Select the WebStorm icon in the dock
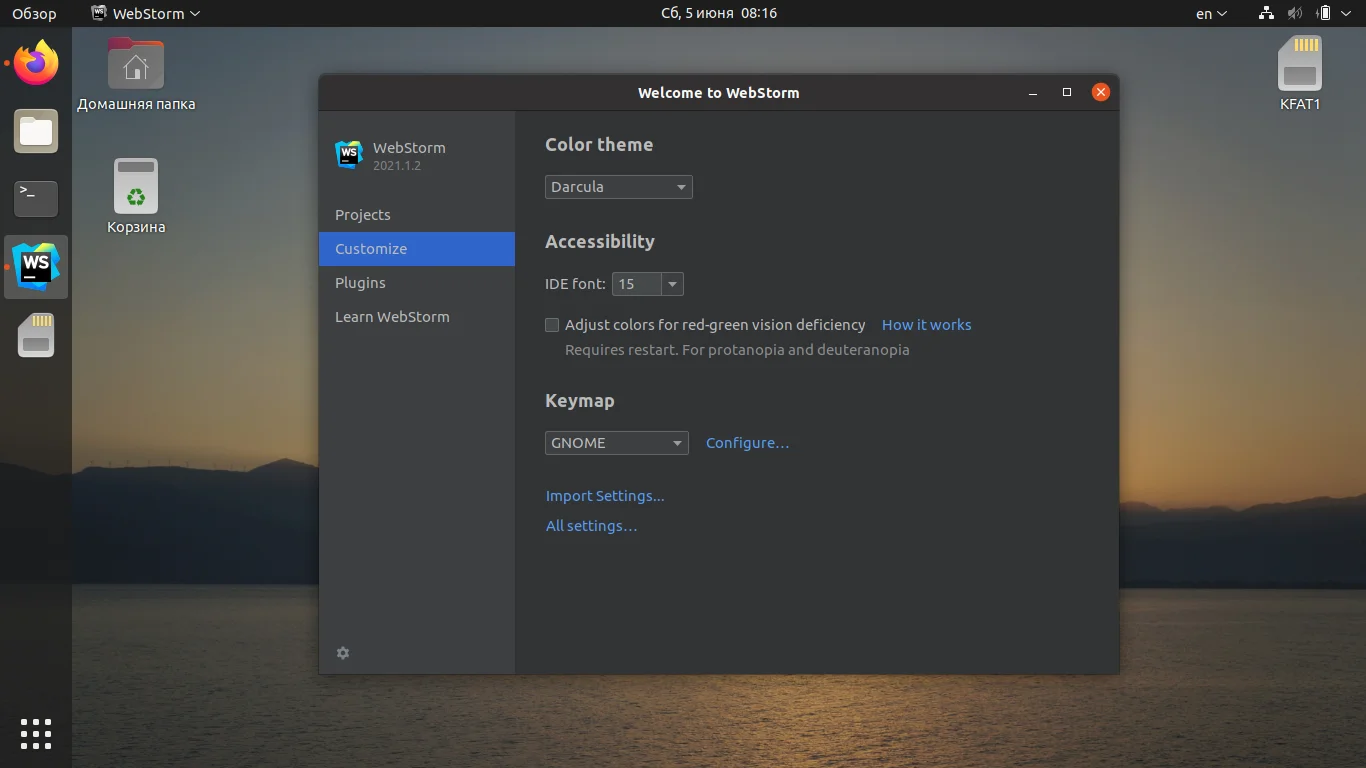The image size is (1366, 768). [x=36, y=267]
